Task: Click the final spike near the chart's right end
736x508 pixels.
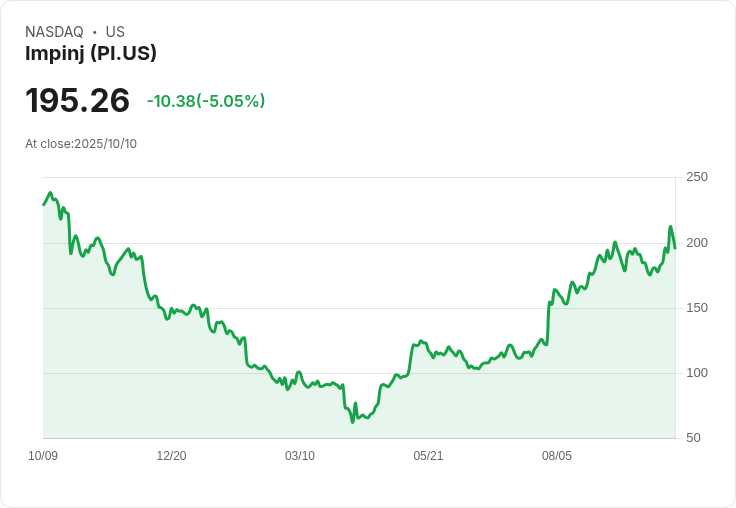Action: coord(670,227)
